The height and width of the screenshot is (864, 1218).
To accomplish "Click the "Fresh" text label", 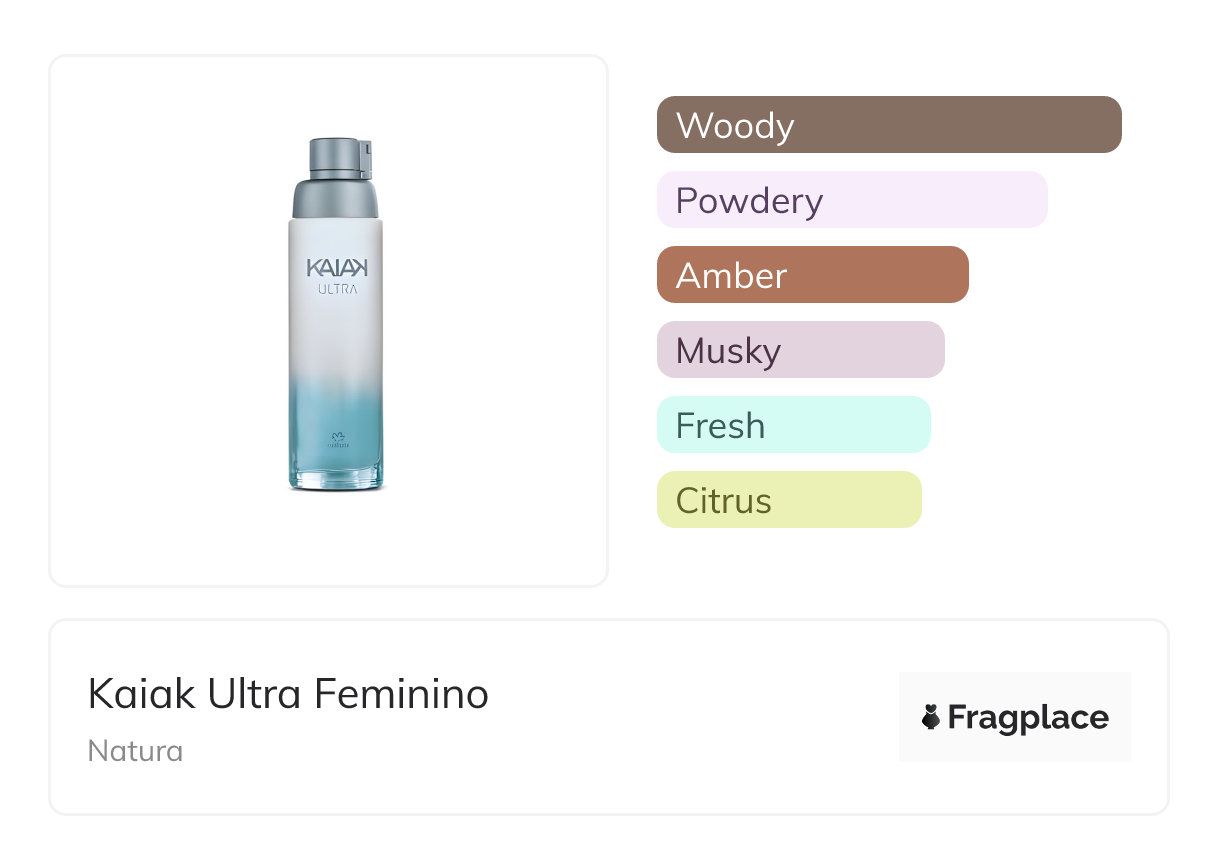I will click(720, 425).
